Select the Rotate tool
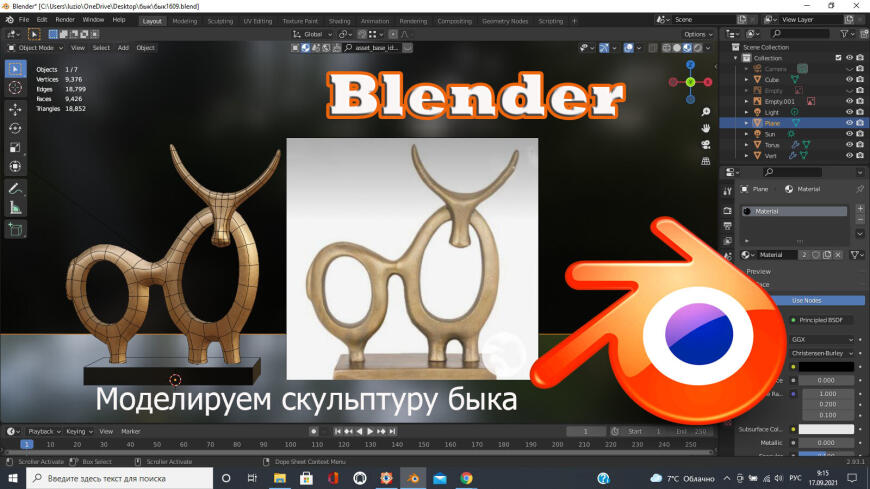Image resolution: width=870 pixels, height=489 pixels. (x=15, y=128)
